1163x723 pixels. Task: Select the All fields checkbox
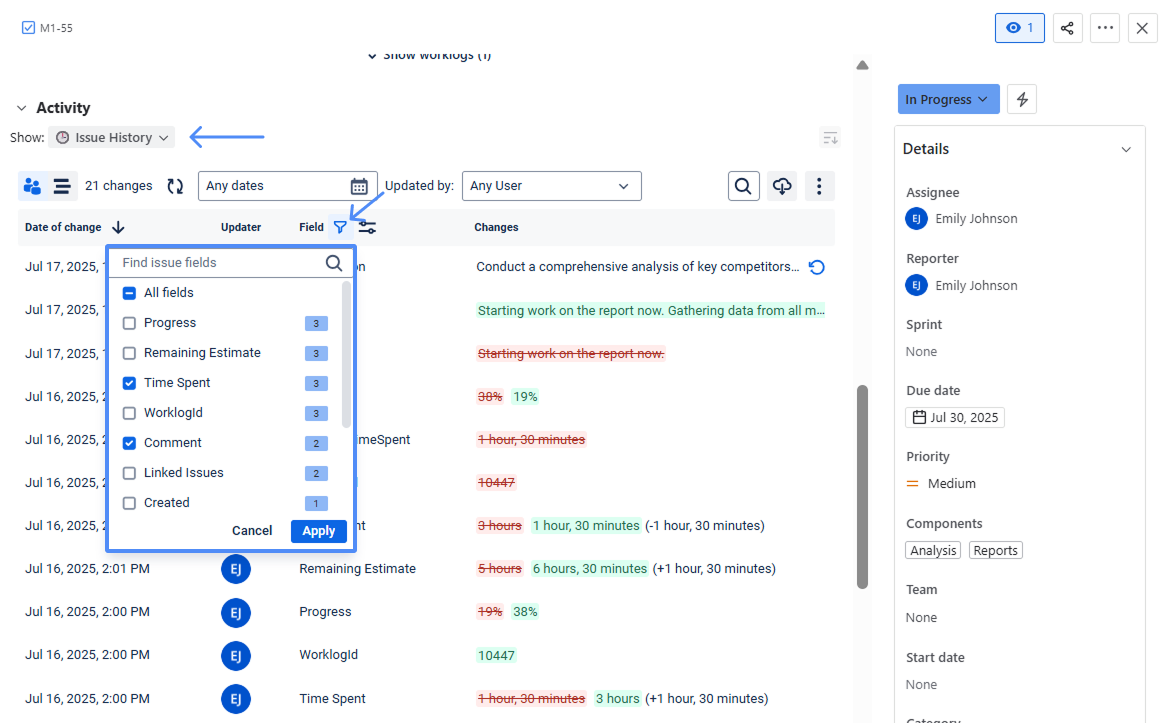point(128,292)
